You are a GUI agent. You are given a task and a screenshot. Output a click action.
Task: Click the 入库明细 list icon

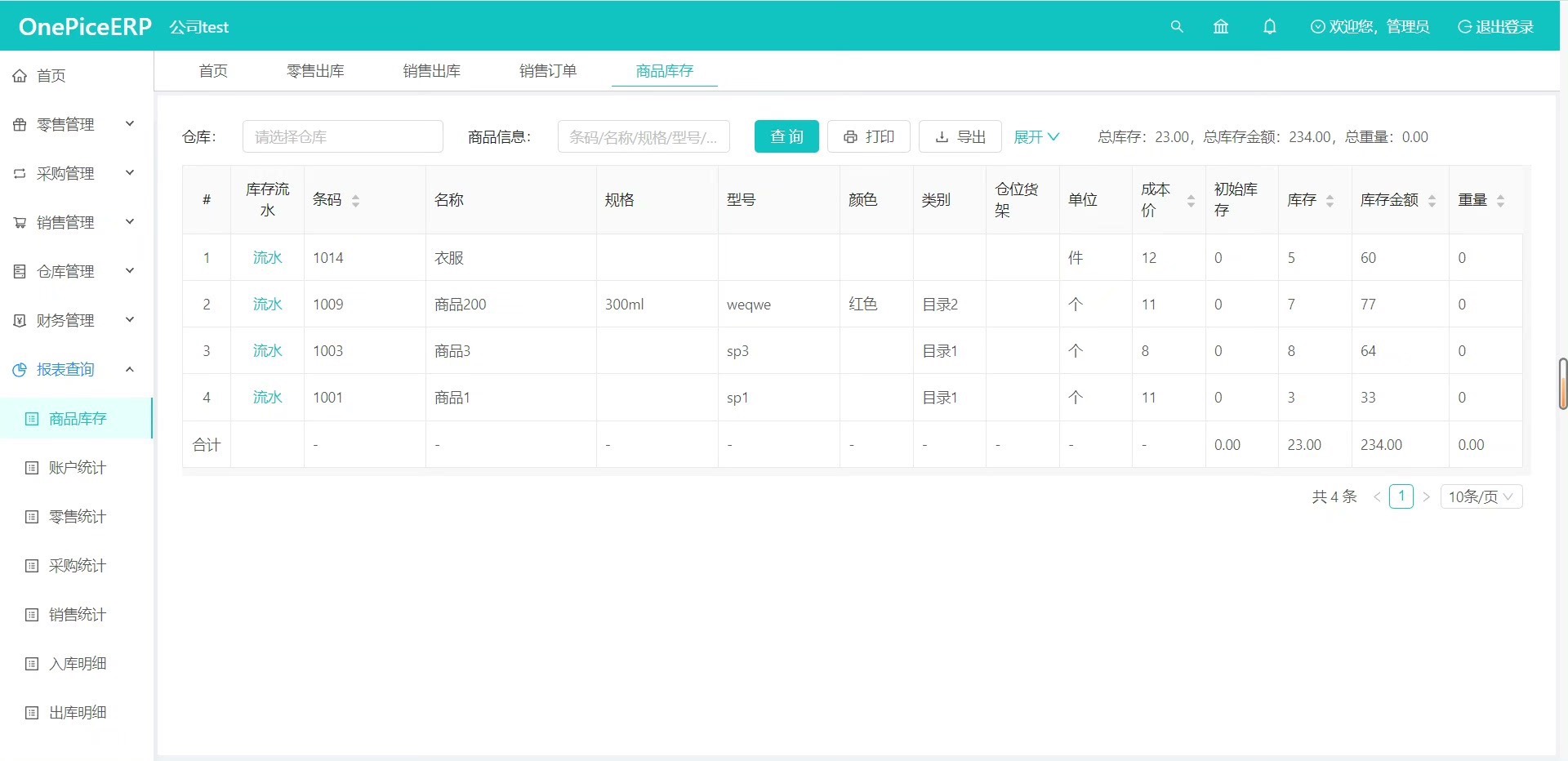32,664
